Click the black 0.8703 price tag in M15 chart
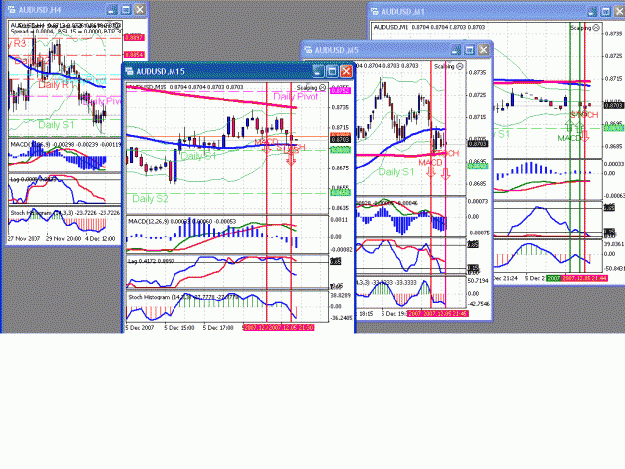 click(x=340, y=139)
